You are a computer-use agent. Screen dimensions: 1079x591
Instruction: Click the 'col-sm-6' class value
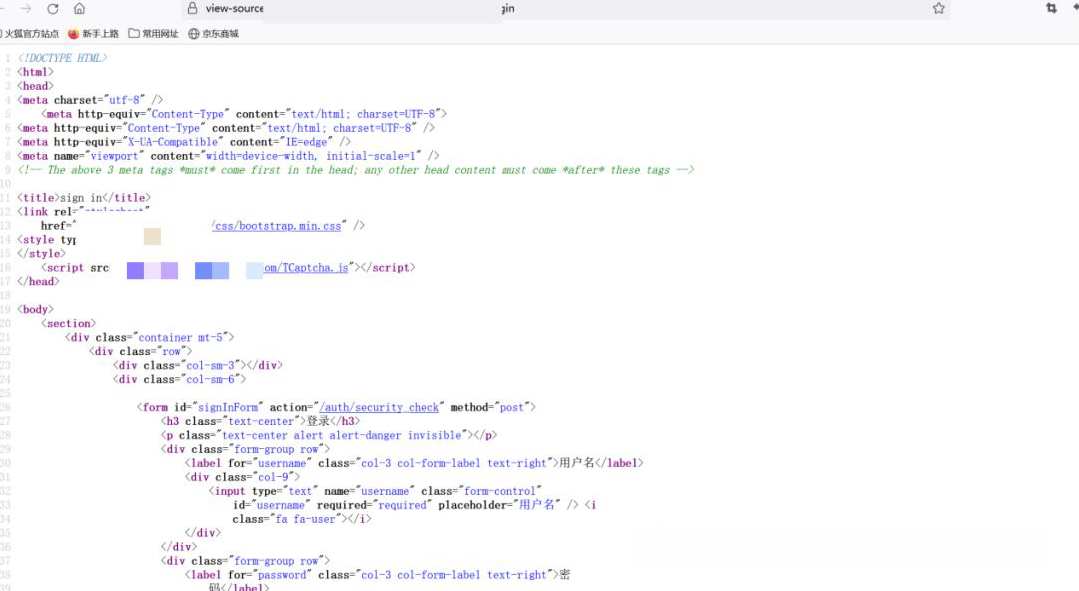(x=210, y=379)
